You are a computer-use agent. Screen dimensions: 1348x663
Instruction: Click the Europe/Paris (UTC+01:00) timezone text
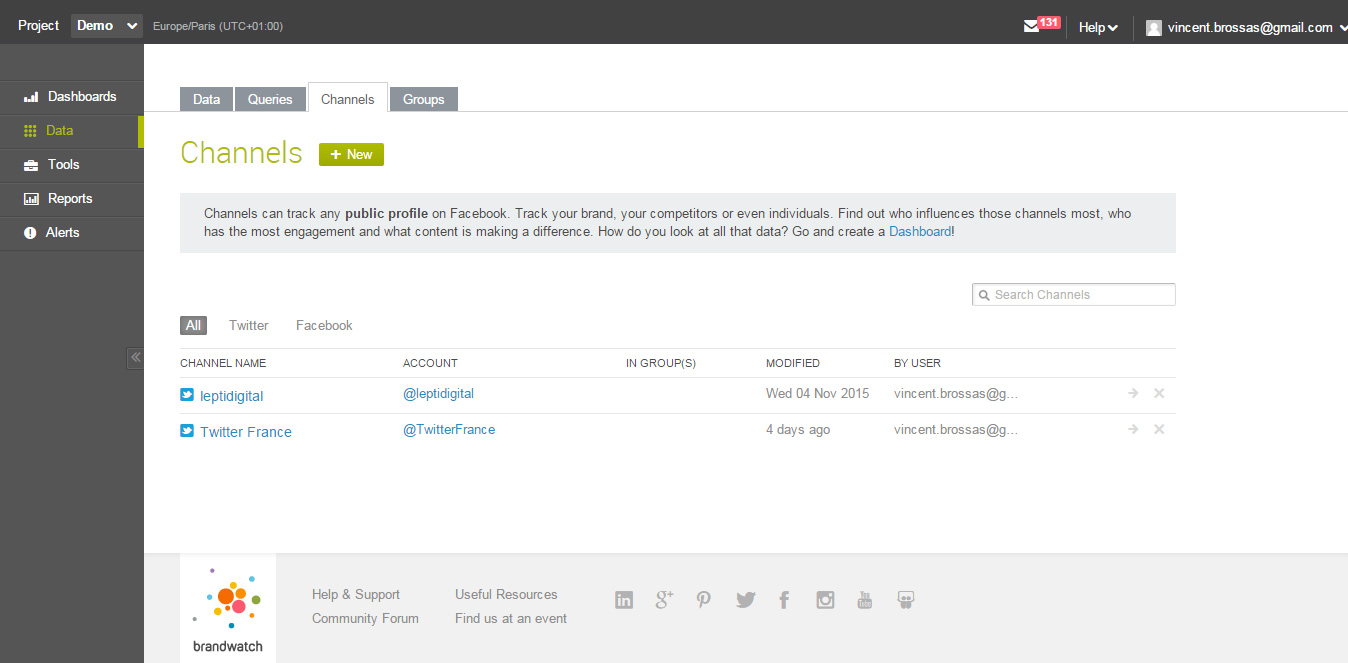click(x=218, y=26)
